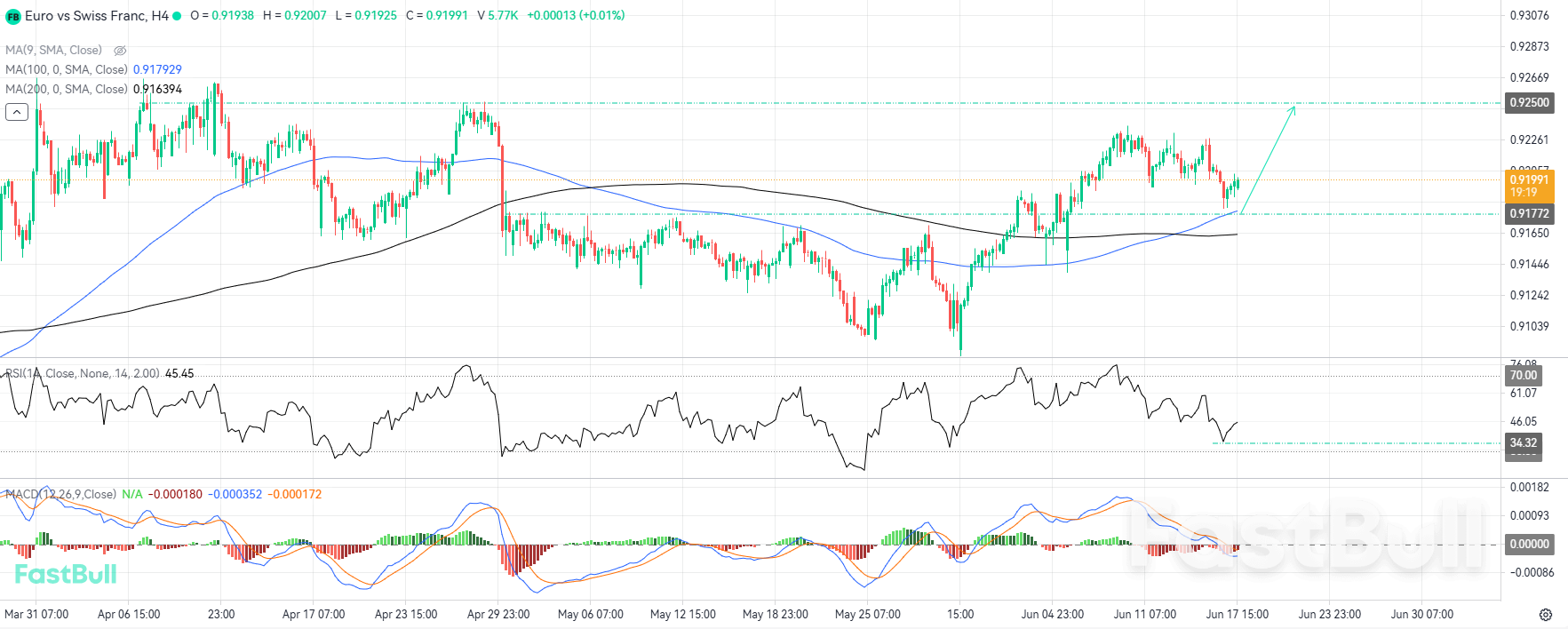The image size is (1568, 629).
Task: Open chart settings gear icon
Action: click(x=1546, y=615)
